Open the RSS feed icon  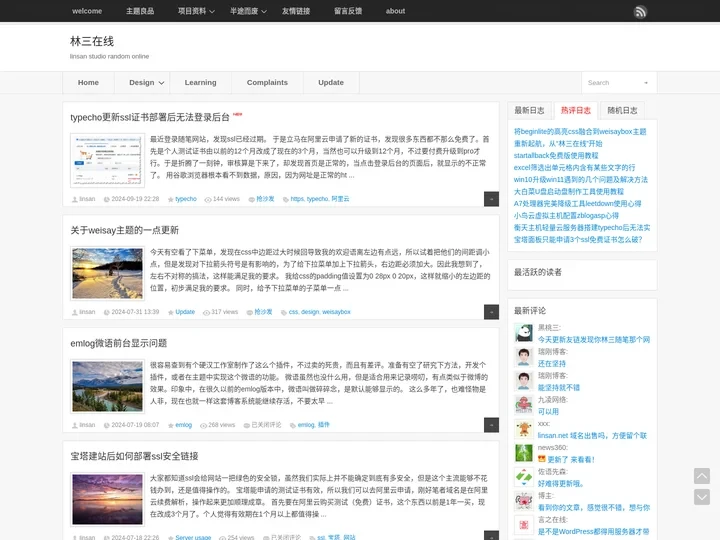(640, 11)
